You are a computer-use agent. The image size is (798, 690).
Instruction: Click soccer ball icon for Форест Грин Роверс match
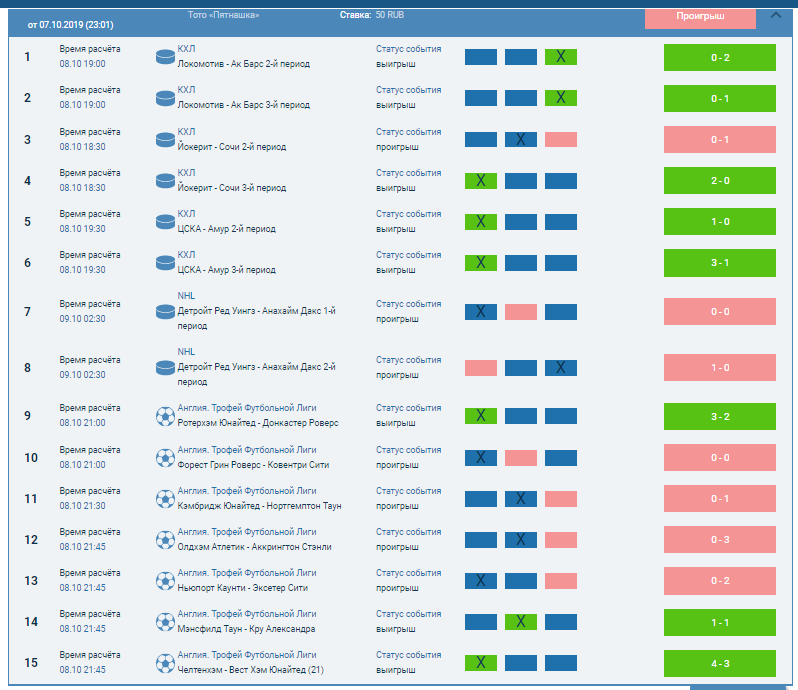coord(165,458)
